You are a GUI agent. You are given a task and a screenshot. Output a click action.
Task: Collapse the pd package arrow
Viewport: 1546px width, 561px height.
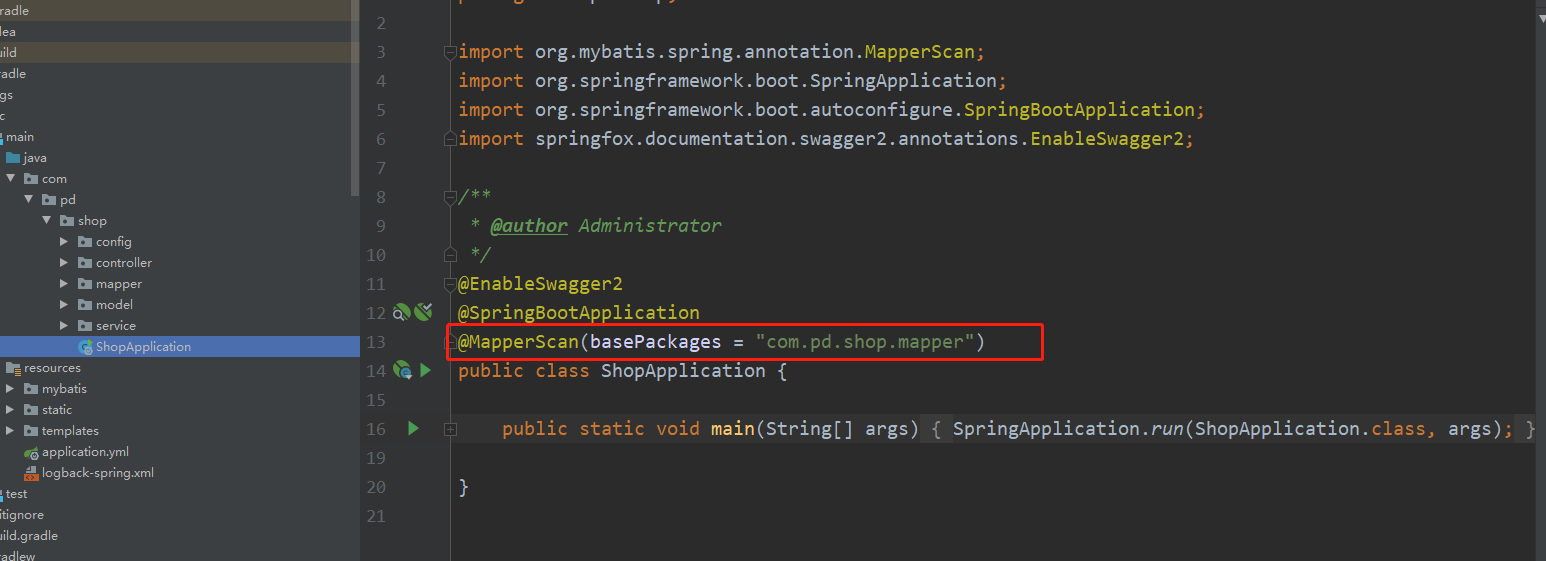click(x=29, y=200)
